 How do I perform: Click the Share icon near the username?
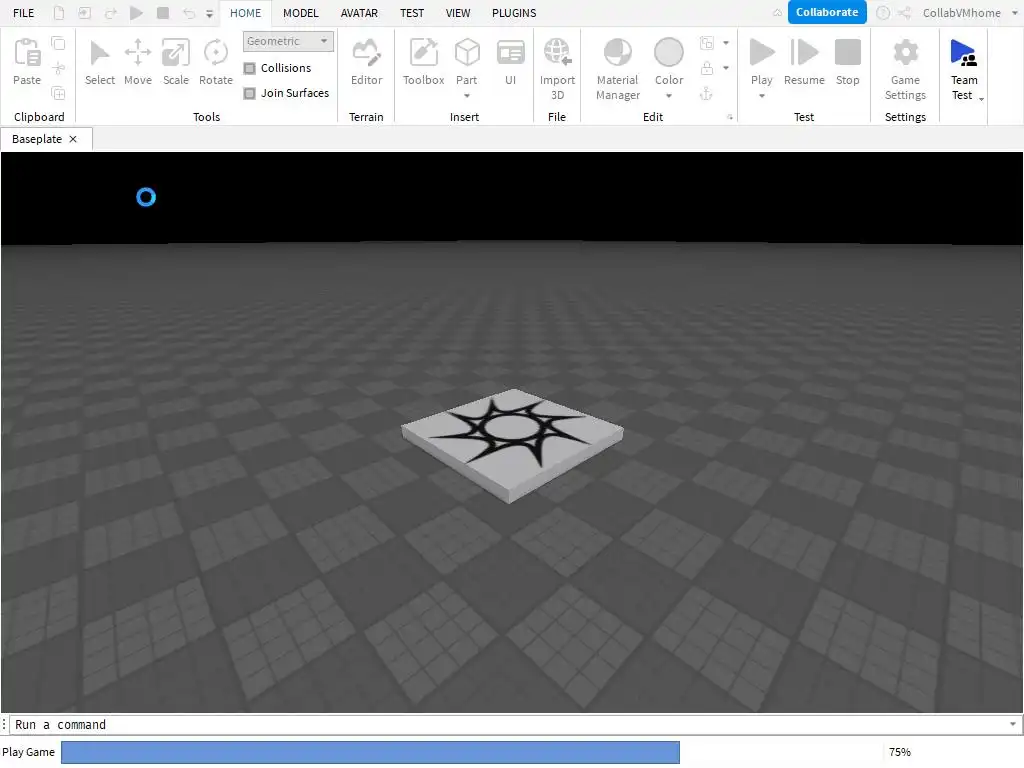point(904,12)
